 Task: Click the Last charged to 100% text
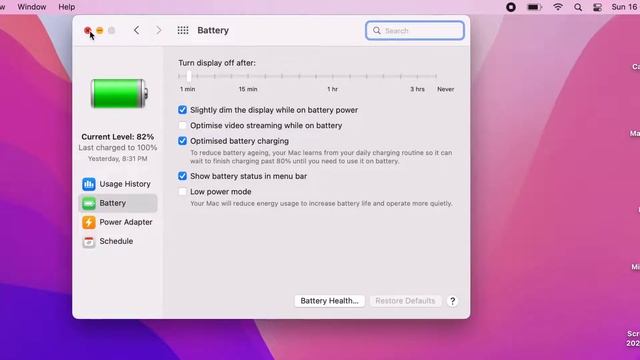[118, 148]
